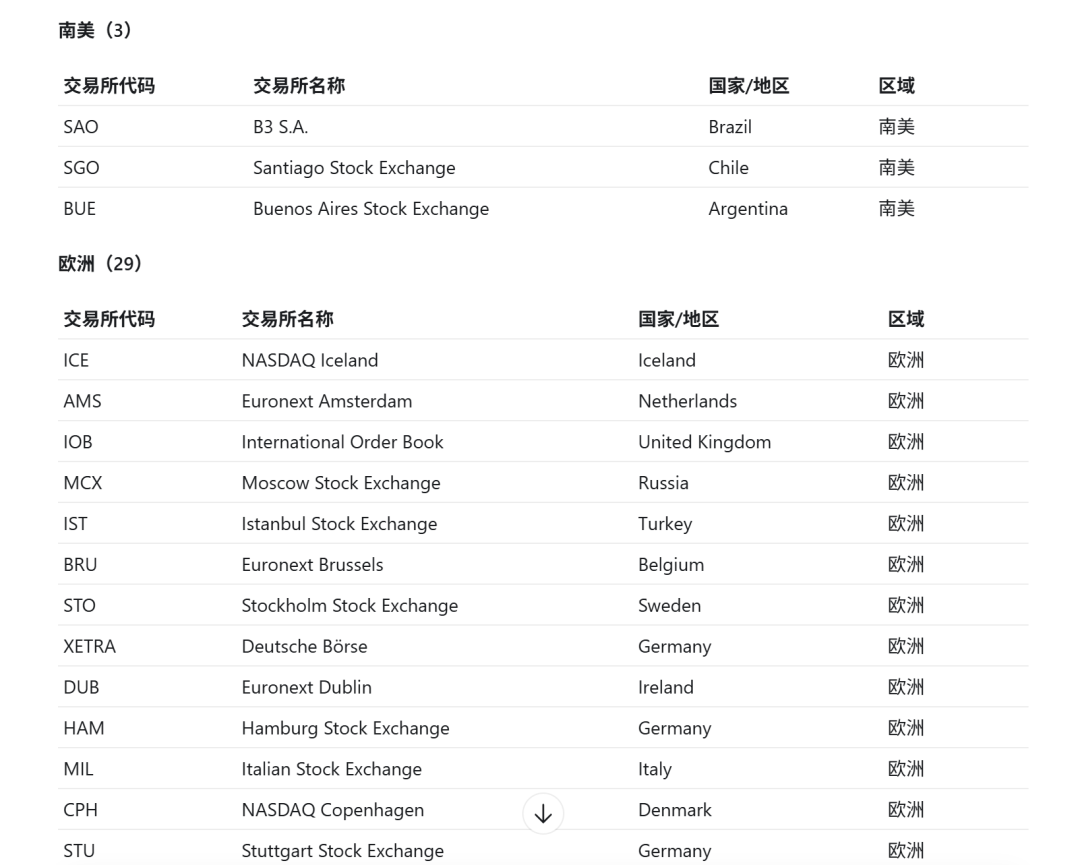Click the XETRA exchange code cell
Image resolution: width=1080 pixels, height=865 pixels.
[x=90, y=647]
